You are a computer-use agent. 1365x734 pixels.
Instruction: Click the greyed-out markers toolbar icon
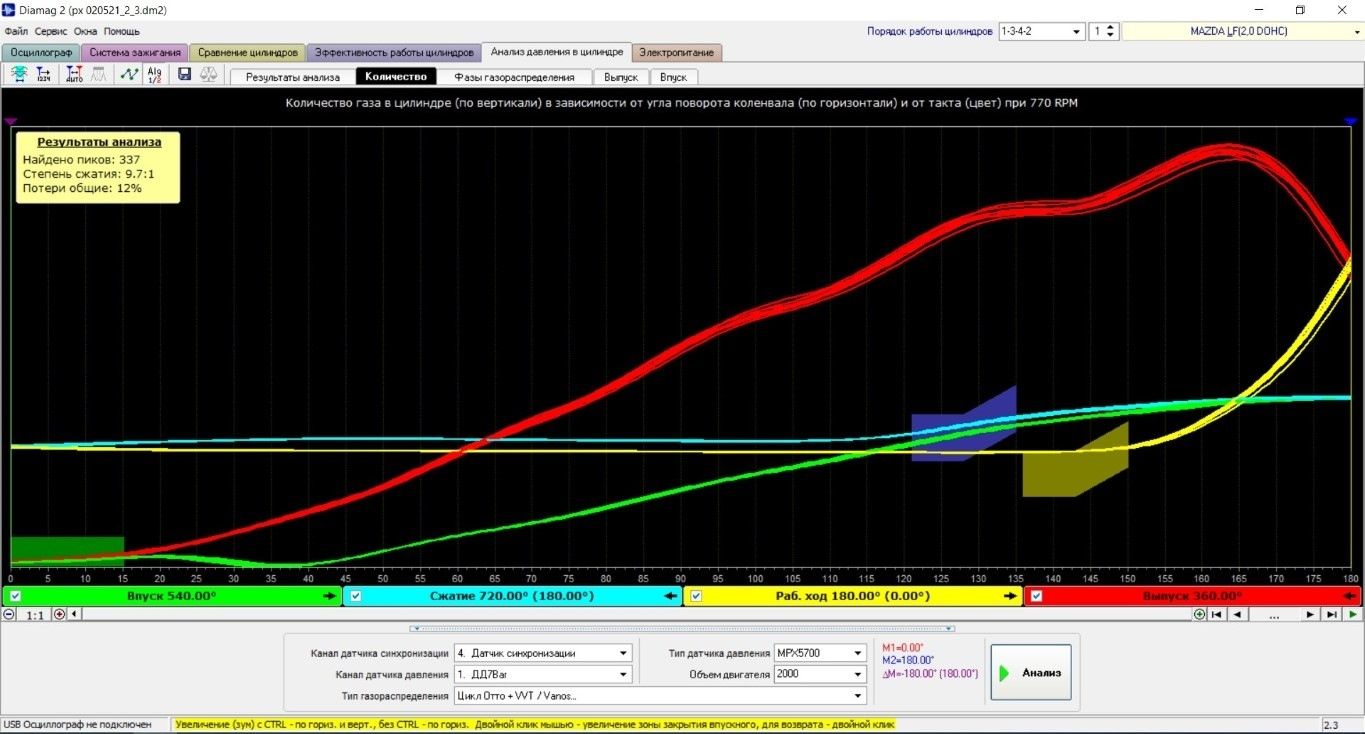pyautogui.click(x=99, y=74)
